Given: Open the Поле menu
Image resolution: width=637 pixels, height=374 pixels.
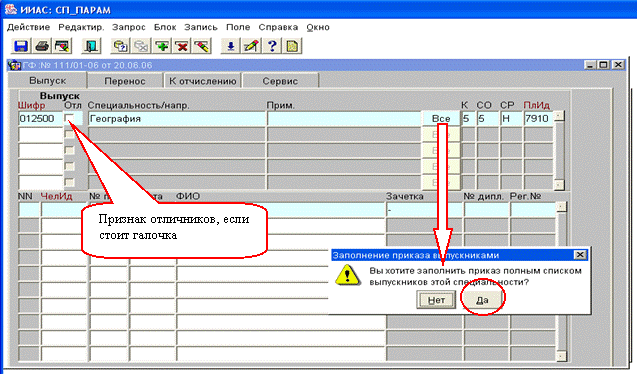Looking at the screenshot, I should 238,27.
